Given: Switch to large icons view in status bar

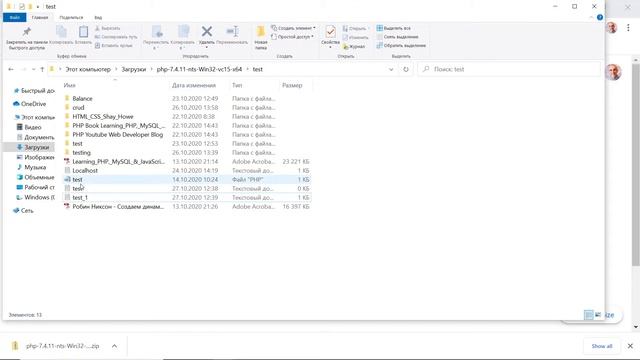Looking at the screenshot, I should pyautogui.click(x=598, y=315).
